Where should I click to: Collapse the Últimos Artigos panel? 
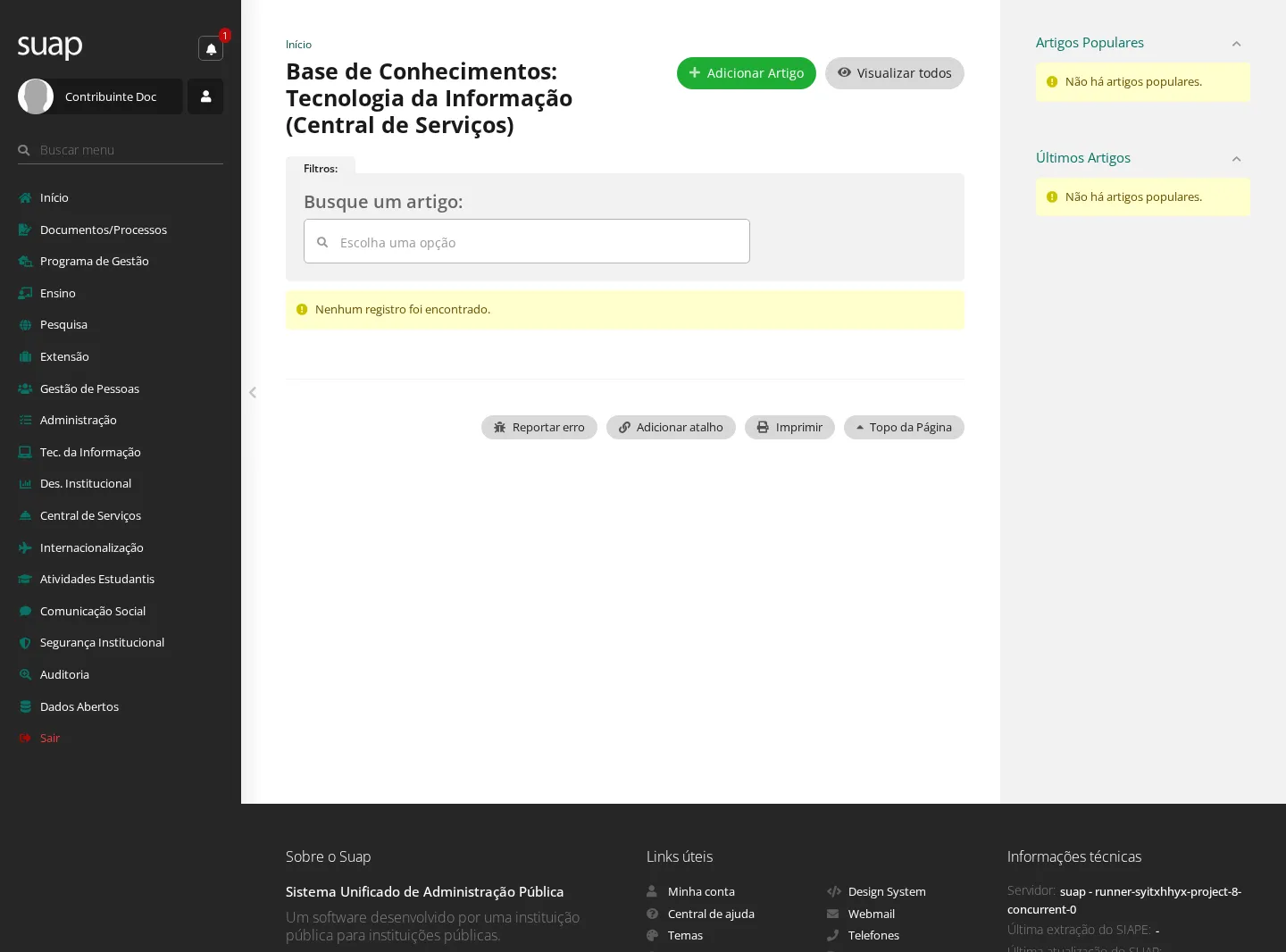tap(1236, 159)
